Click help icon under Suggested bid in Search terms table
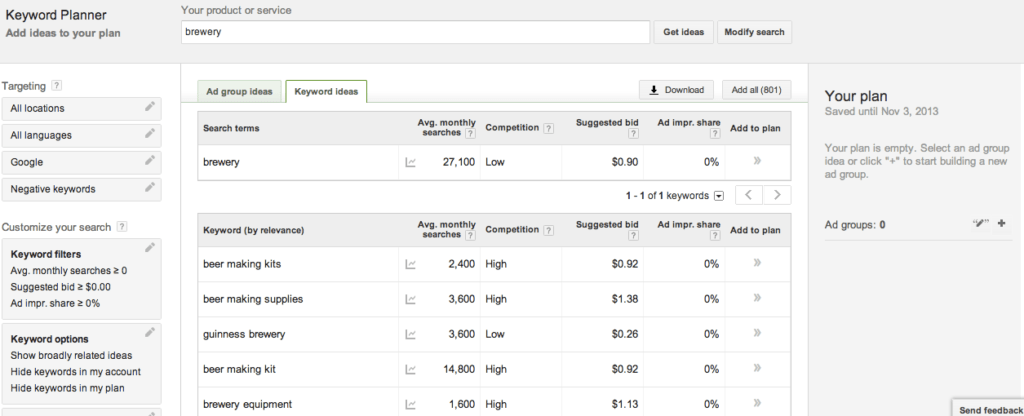1024x416 pixels. pos(633,134)
